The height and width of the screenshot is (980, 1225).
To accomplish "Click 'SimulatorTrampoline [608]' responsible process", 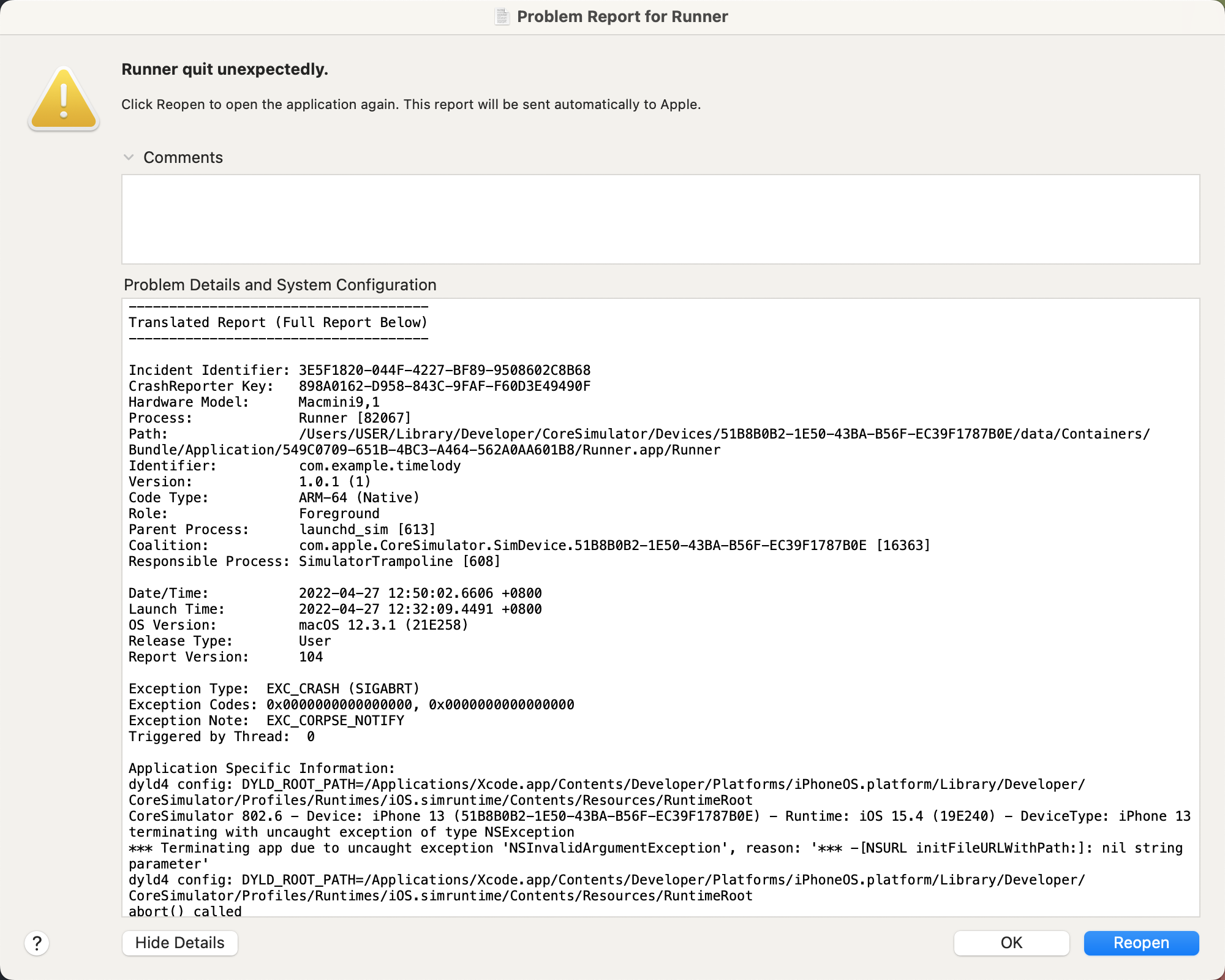I will pyautogui.click(x=399, y=561).
